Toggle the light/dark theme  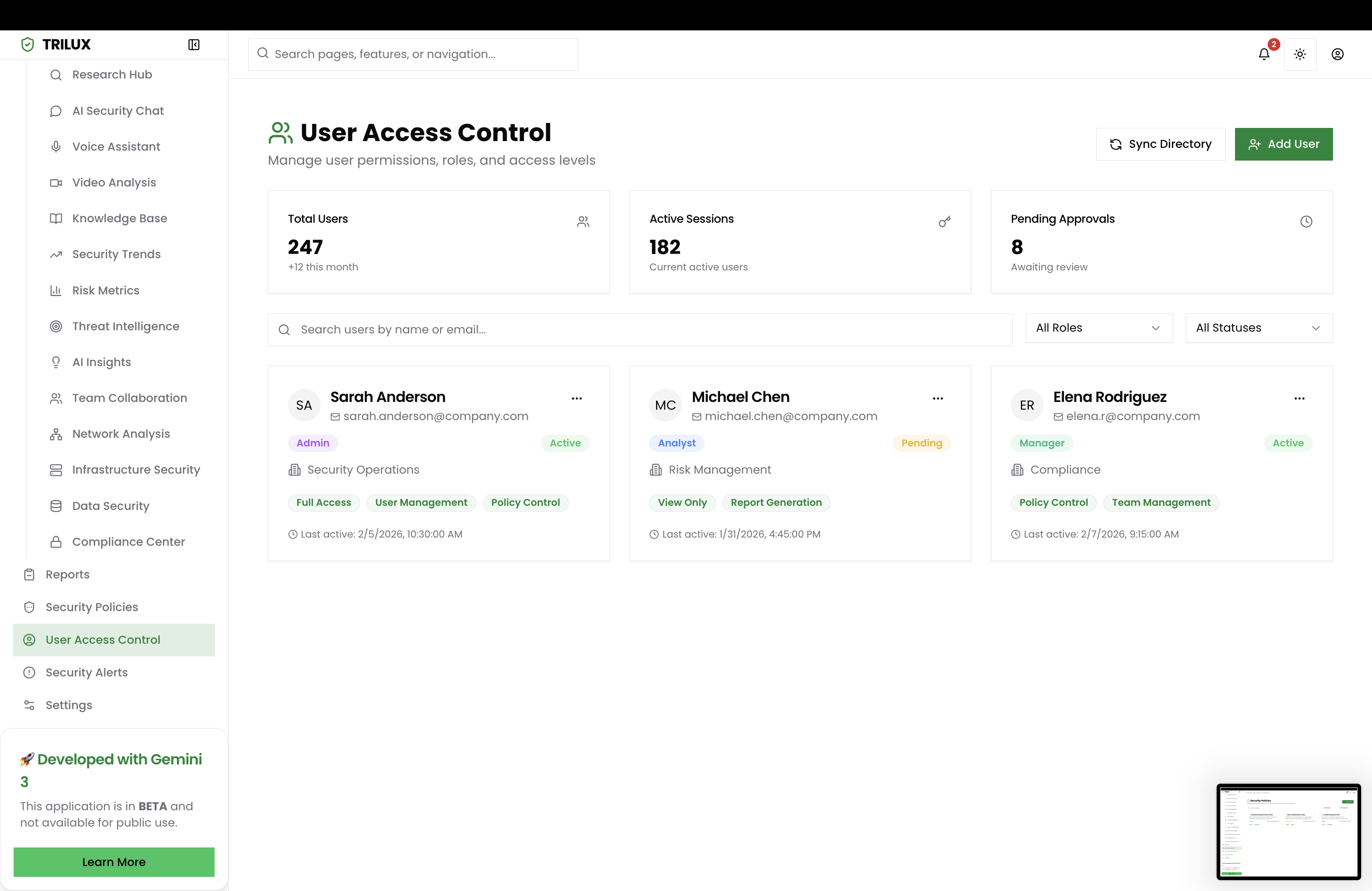click(1299, 54)
